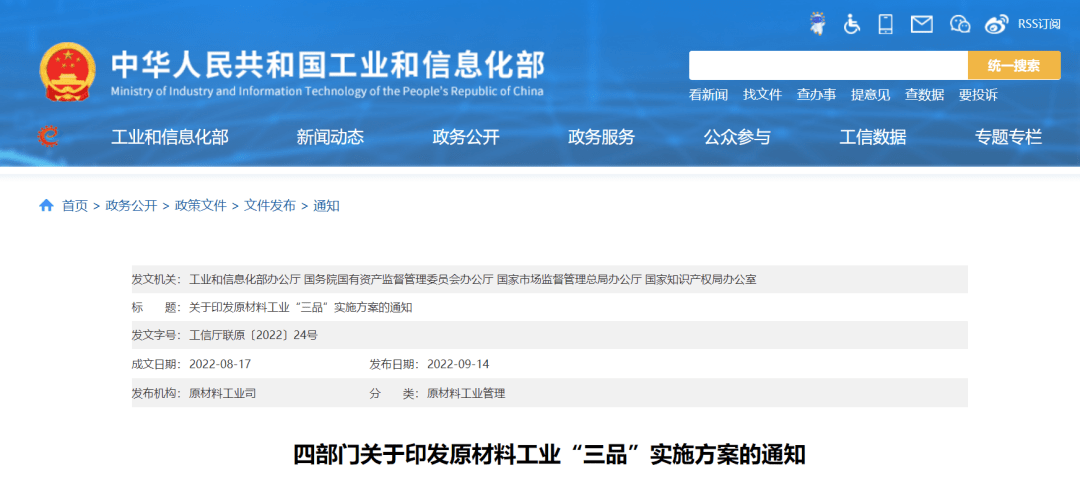Go to 政策文件 in the breadcrumb
1080x499 pixels.
tap(200, 205)
